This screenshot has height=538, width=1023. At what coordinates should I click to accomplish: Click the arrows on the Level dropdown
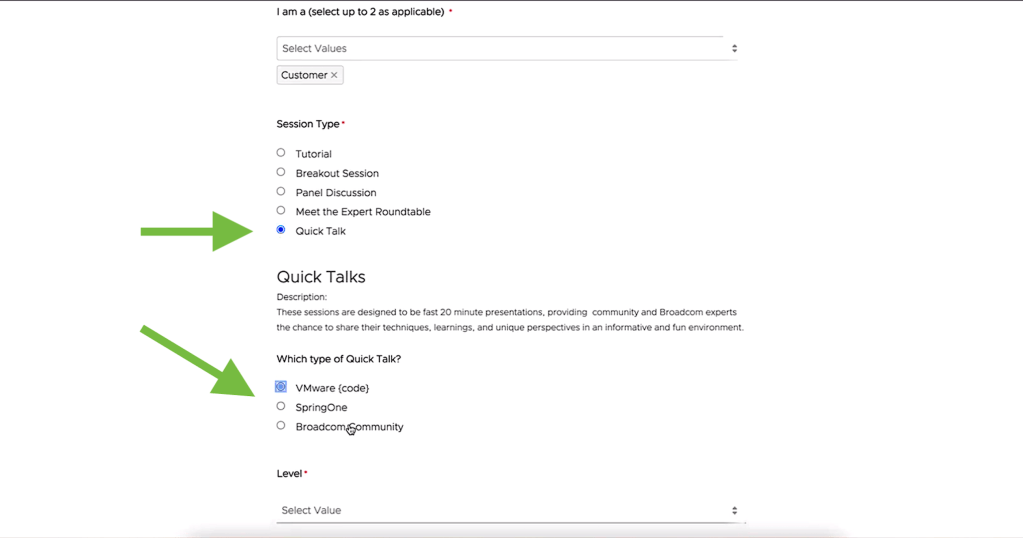[734, 511]
